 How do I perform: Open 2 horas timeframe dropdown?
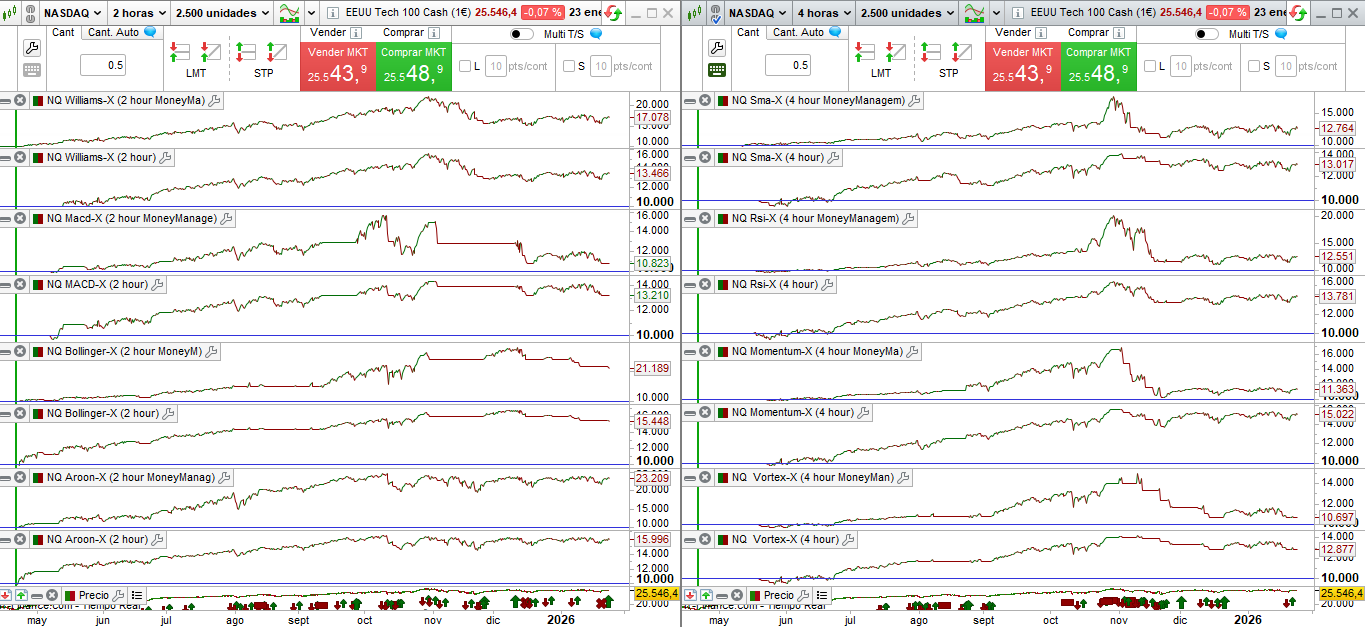tap(139, 13)
